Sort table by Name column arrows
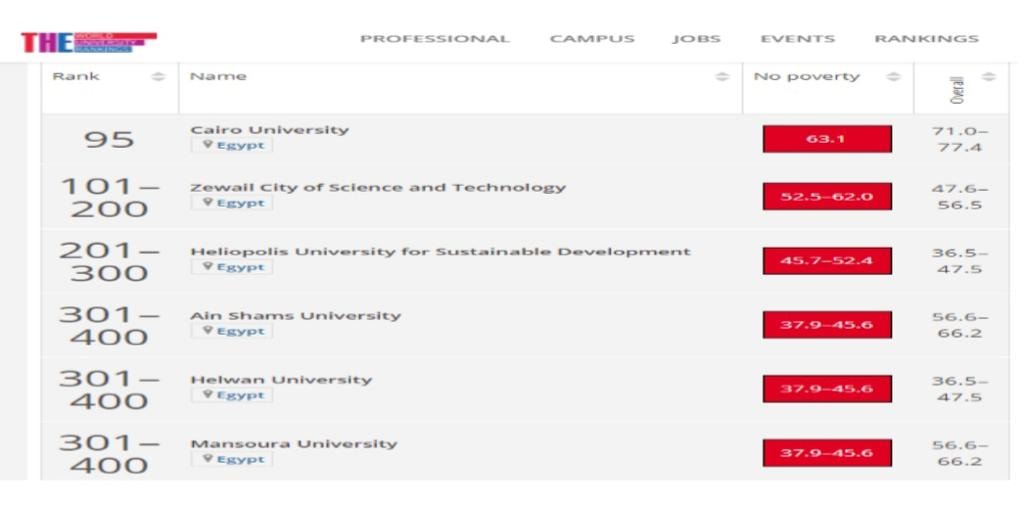 click(x=722, y=77)
